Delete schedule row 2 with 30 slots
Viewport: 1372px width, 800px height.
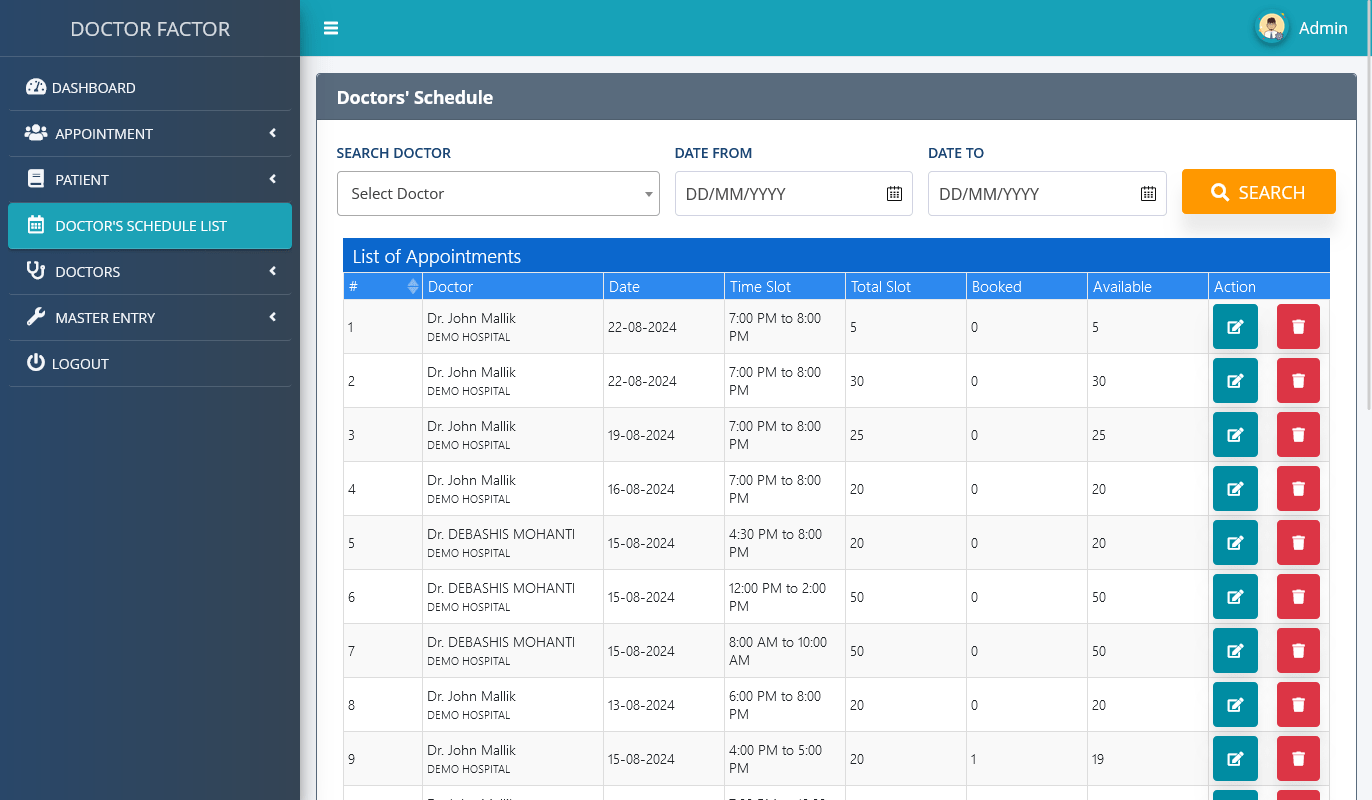click(1298, 381)
